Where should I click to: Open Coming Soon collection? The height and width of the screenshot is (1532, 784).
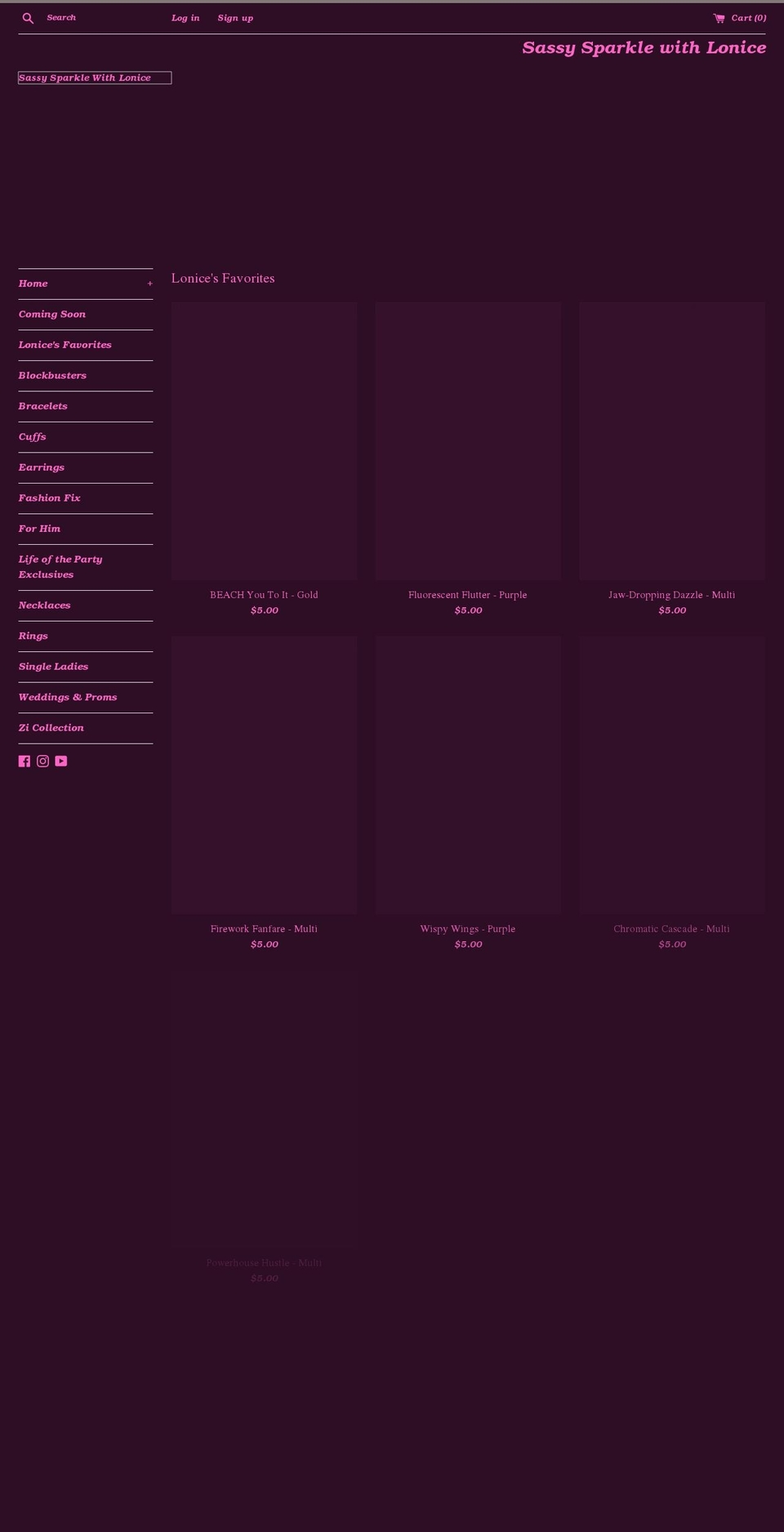(52, 315)
